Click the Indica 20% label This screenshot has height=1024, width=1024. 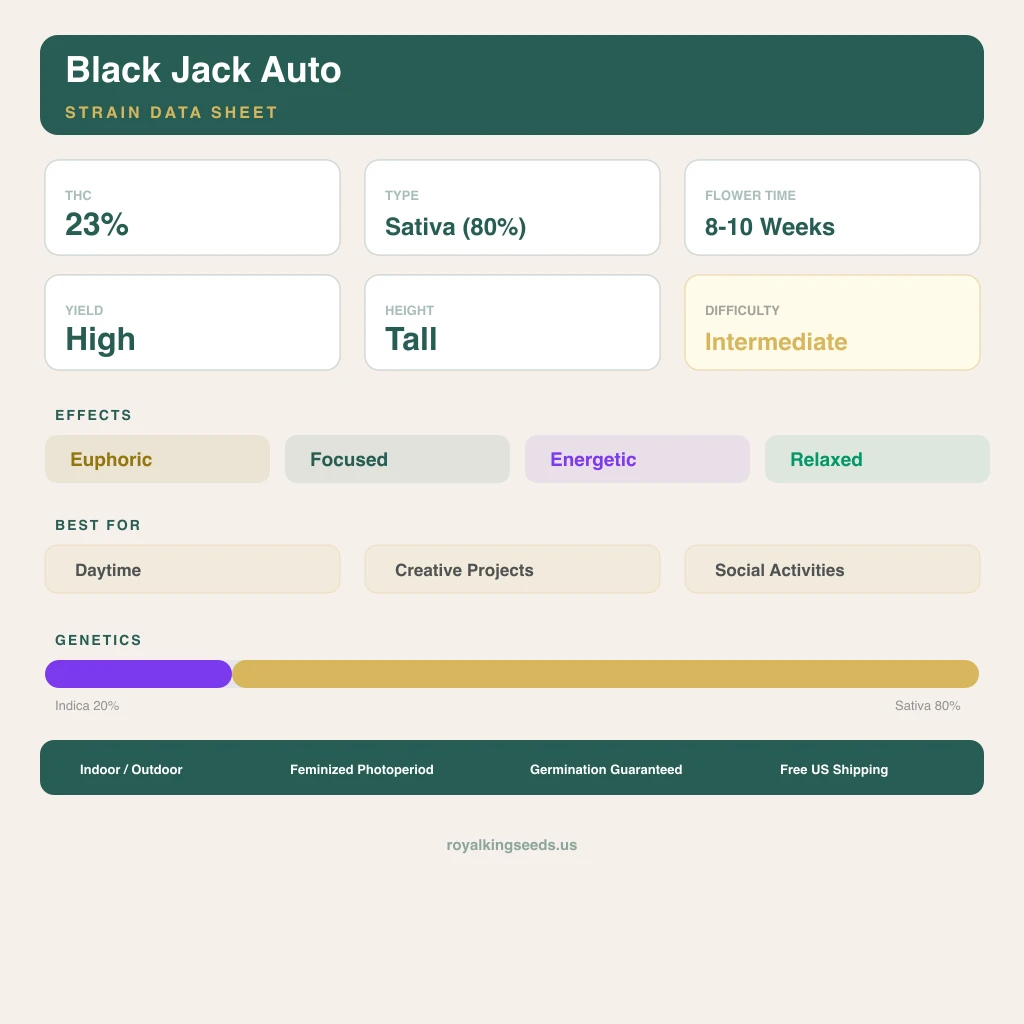[x=87, y=706]
